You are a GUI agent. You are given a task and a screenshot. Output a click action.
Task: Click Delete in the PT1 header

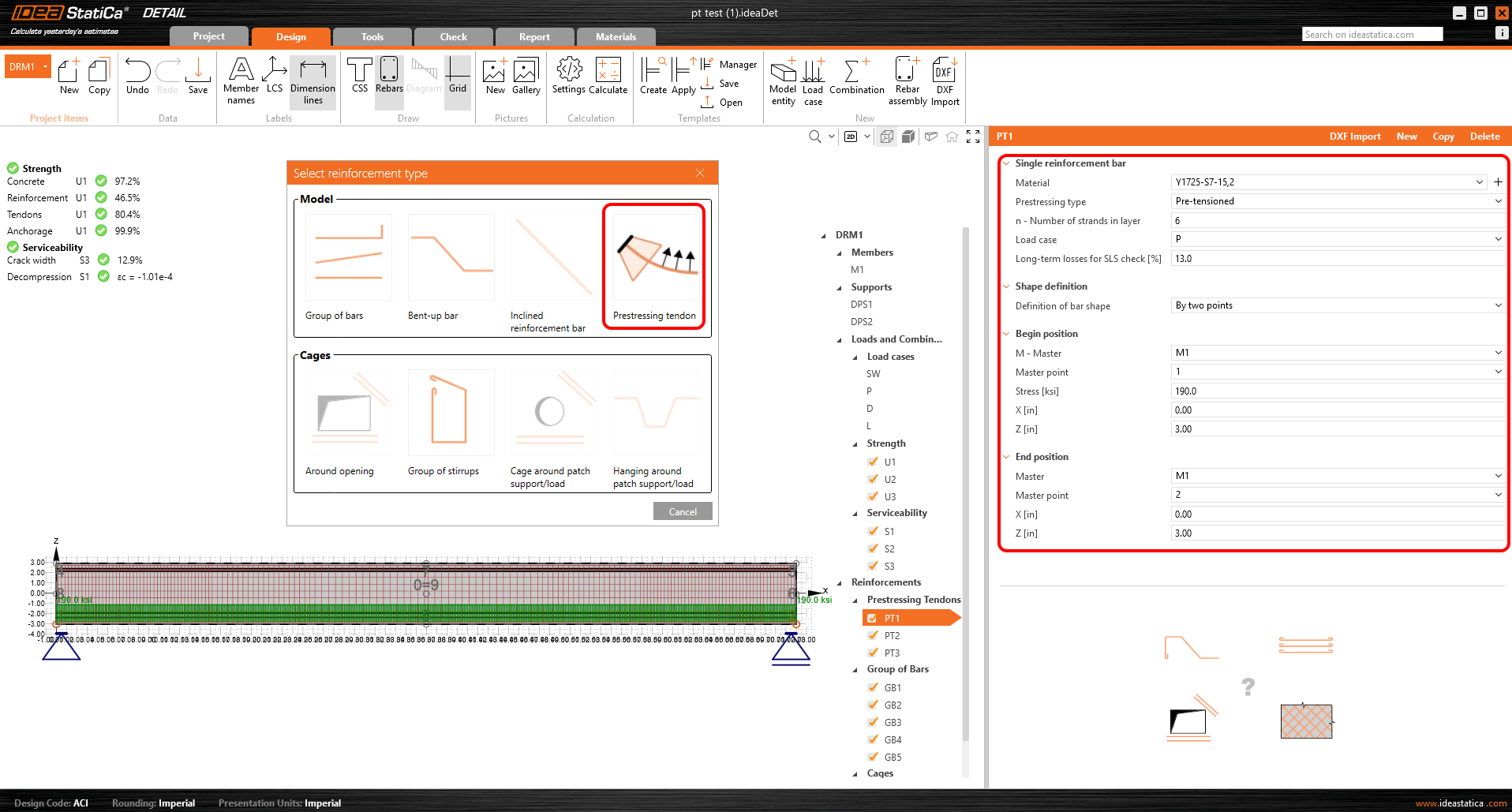1484,137
